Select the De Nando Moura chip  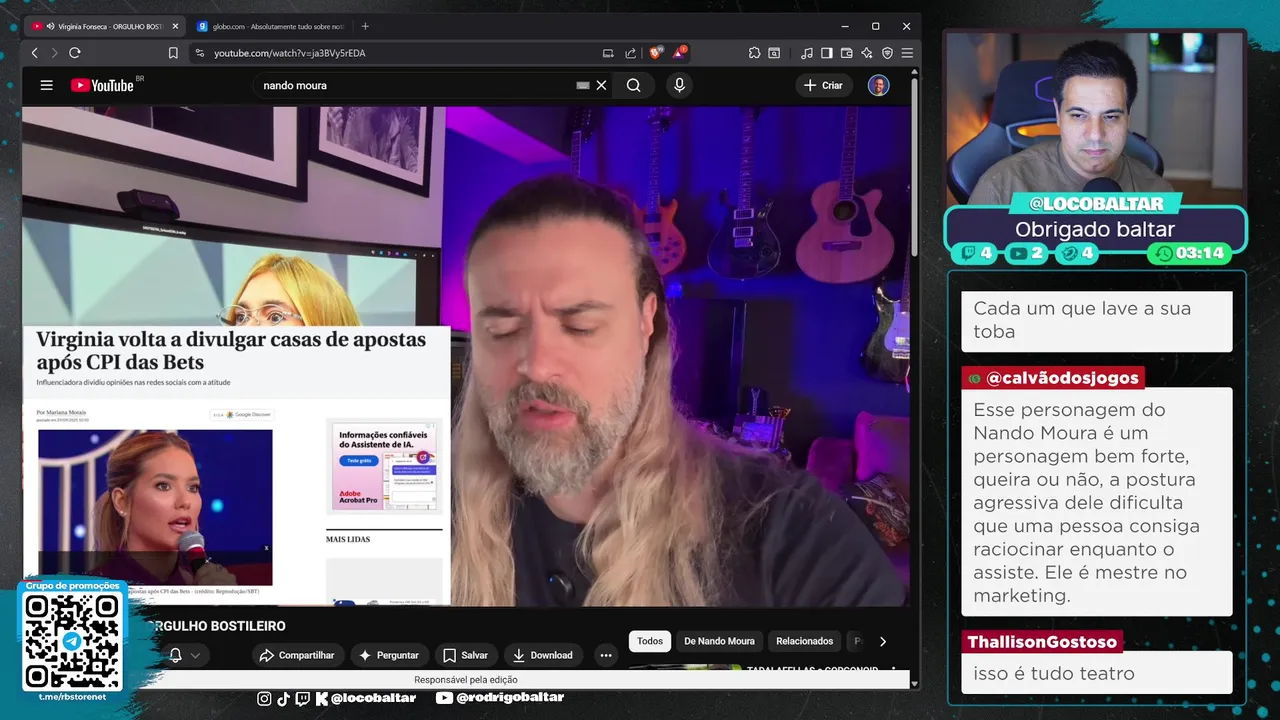(x=719, y=641)
